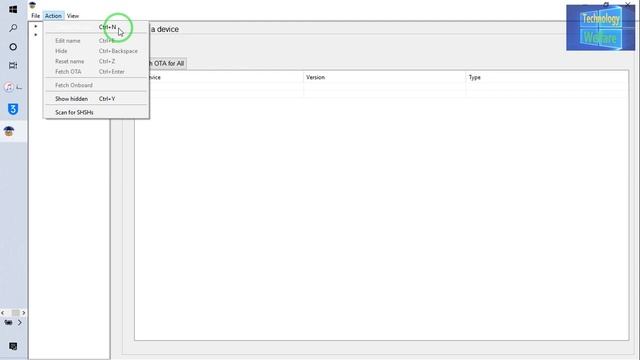Open the View menu
640x360 pixels.
pos(73,16)
